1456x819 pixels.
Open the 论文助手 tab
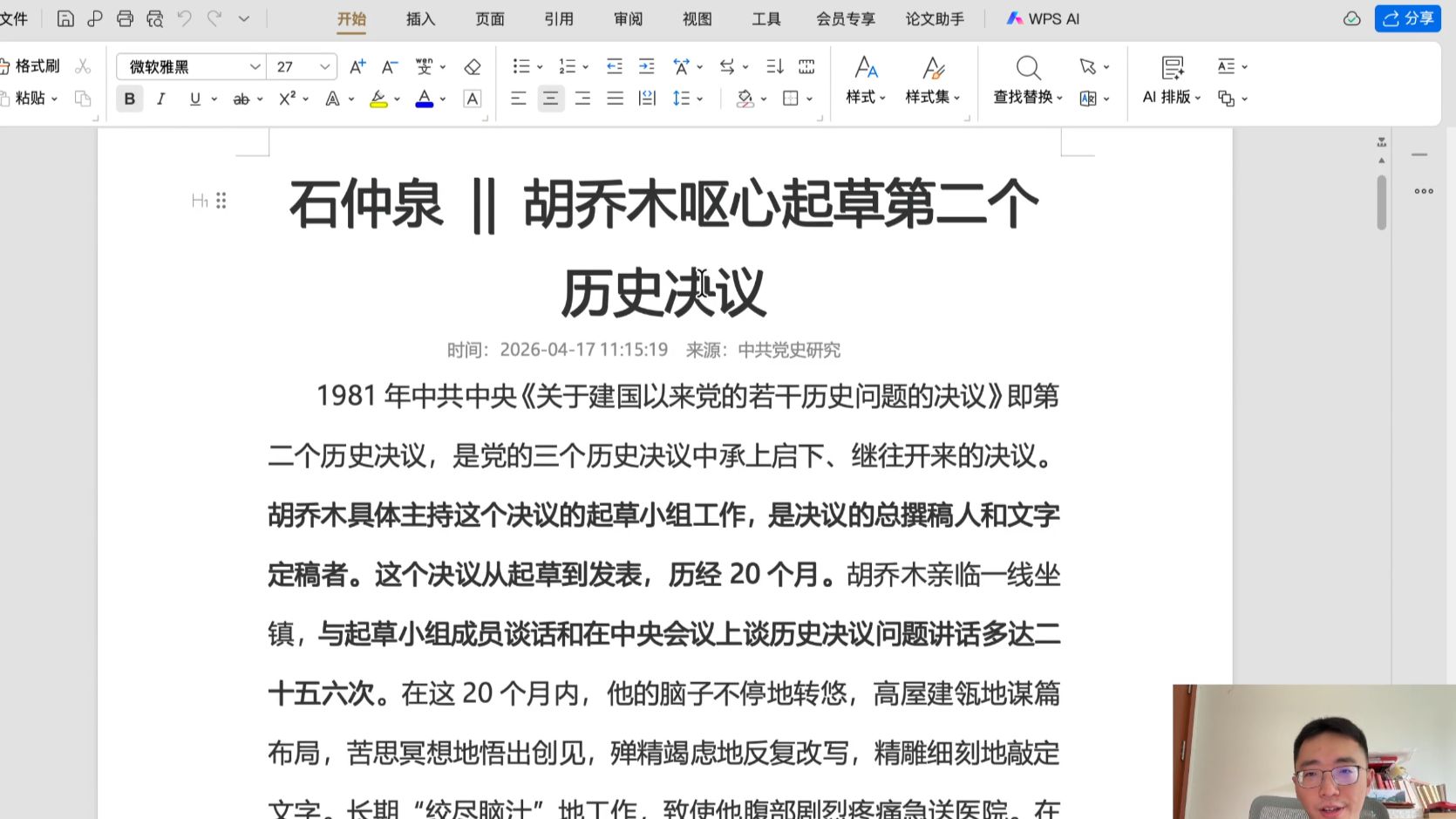tap(935, 18)
